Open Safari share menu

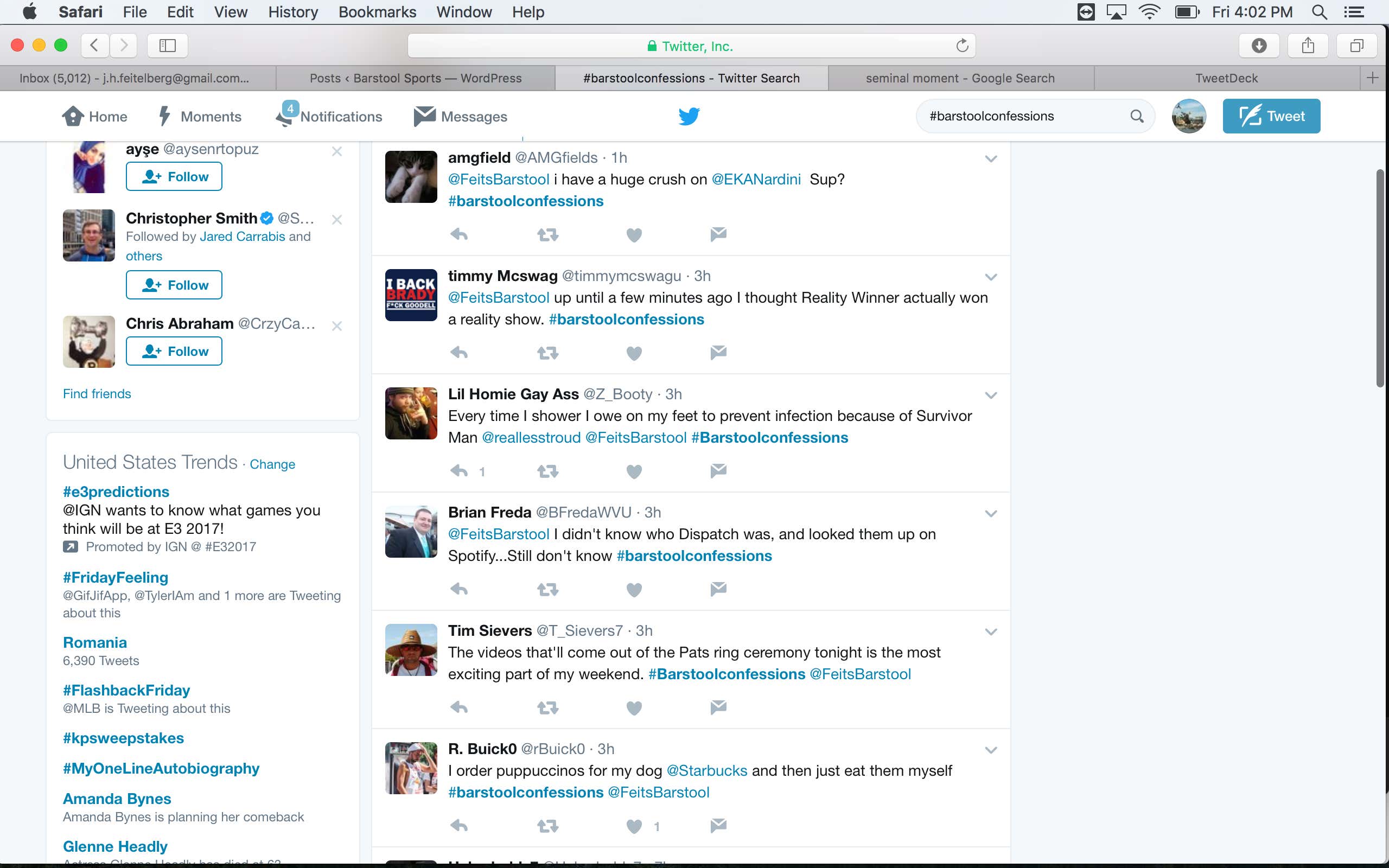pyautogui.click(x=1308, y=46)
